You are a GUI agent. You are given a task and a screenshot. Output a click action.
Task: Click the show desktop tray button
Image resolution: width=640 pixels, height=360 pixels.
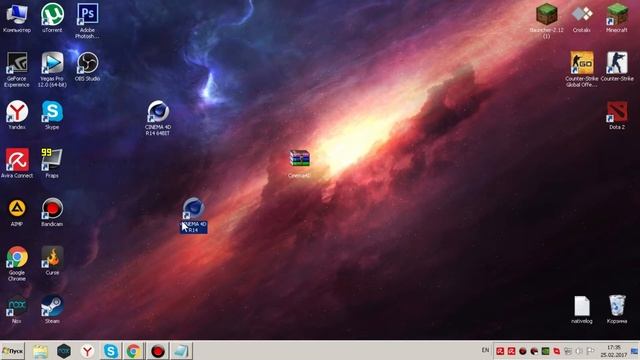[635, 351]
